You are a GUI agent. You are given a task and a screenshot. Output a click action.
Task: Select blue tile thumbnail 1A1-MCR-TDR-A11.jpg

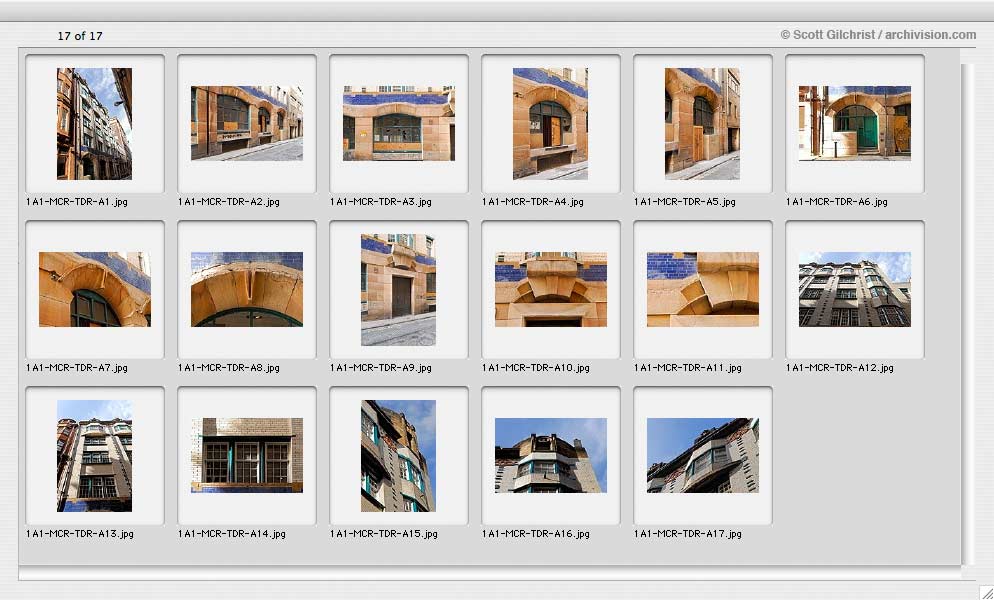(x=702, y=289)
